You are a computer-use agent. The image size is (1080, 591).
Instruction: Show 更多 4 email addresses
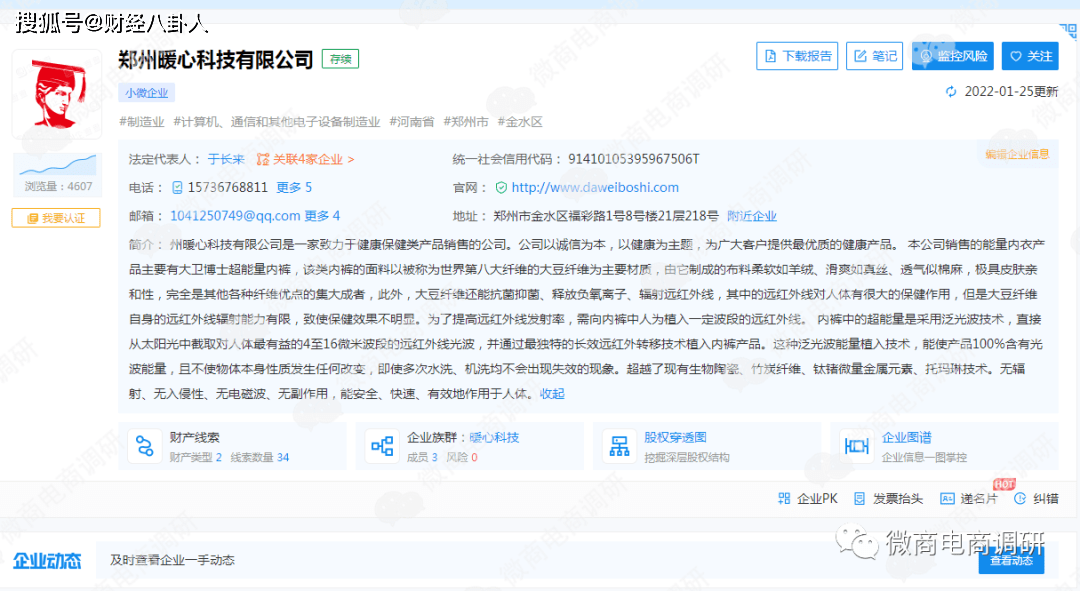pyautogui.click(x=322, y=215)
